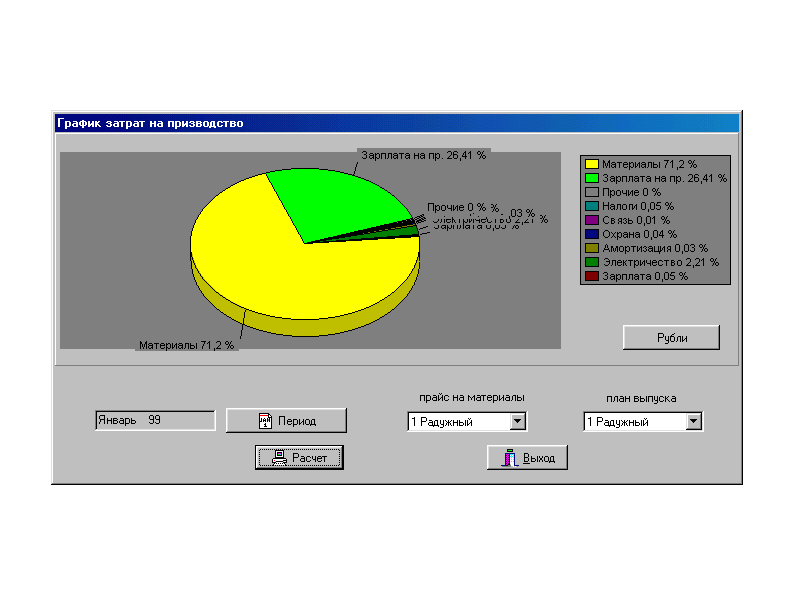794x595 pixels.
Task: Select the yellow Материалы legend swatch
Action: click(592, 163)
